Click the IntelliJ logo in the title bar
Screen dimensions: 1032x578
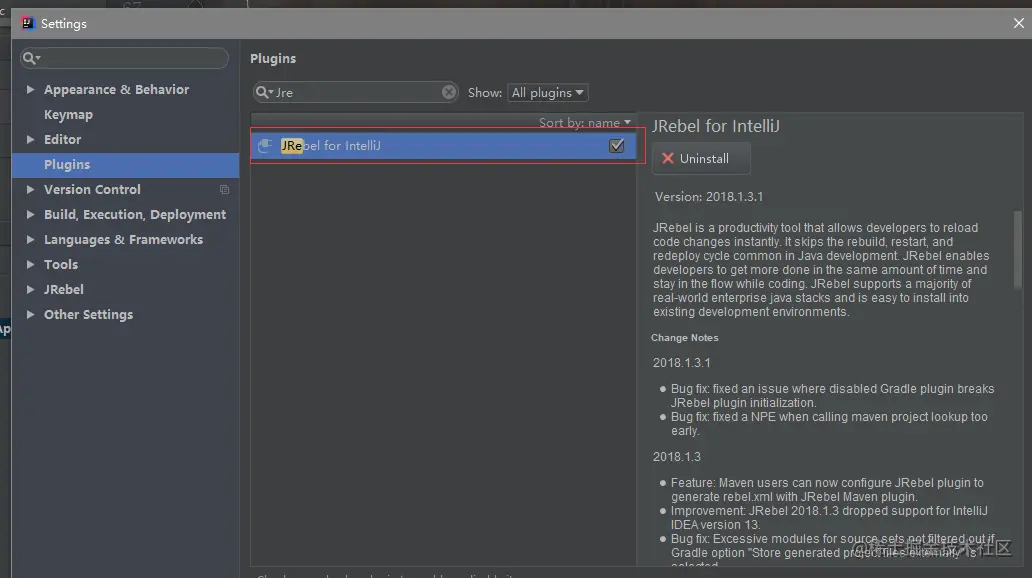pos(27,24)
